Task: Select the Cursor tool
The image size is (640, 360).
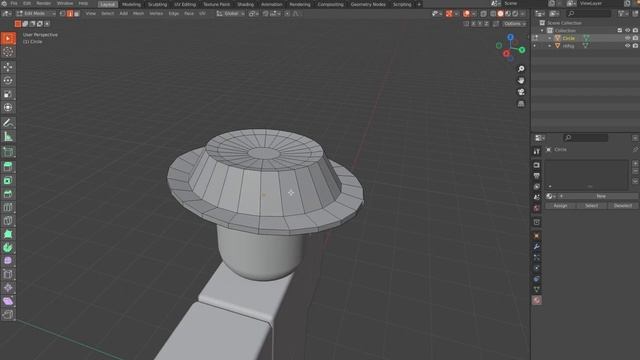Action: pyautogui.click(x=8, y=52)
